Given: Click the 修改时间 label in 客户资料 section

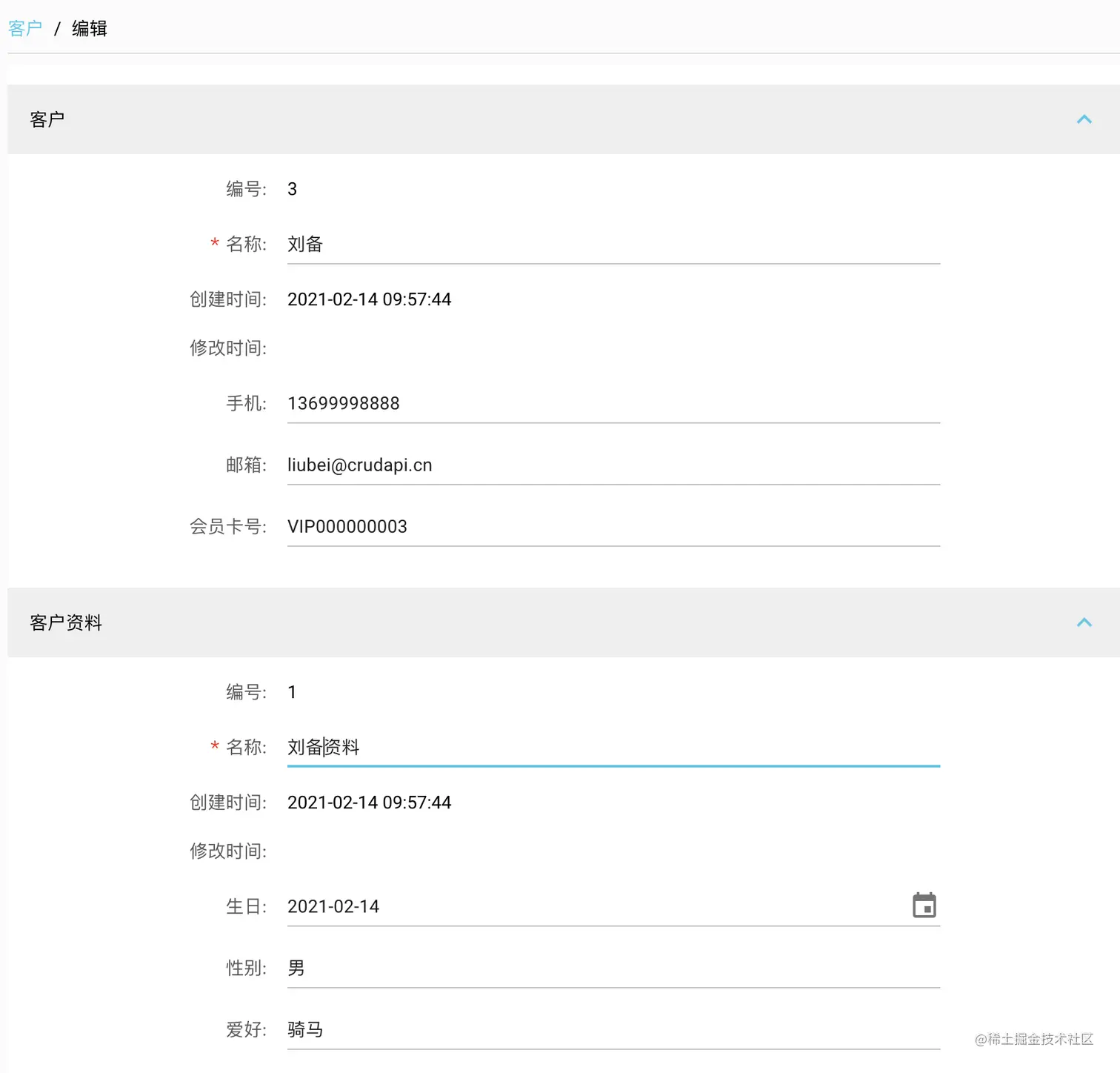Looking at the screenshot, I should (x=228, y=851).
